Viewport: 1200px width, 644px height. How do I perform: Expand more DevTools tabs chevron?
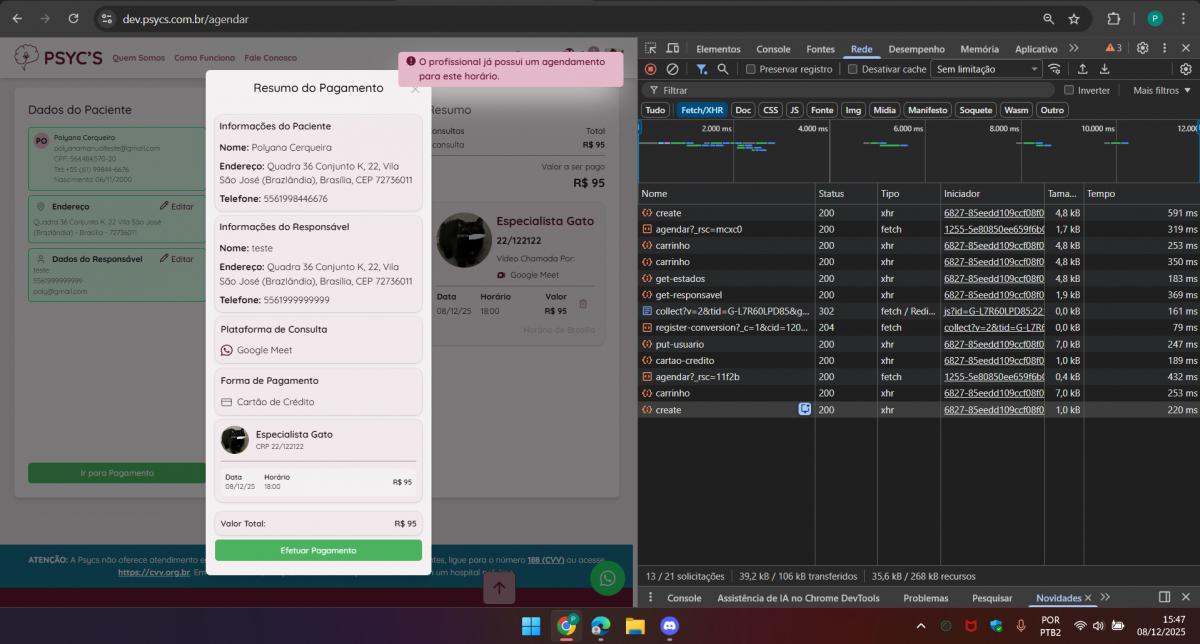pos(1073,48)
